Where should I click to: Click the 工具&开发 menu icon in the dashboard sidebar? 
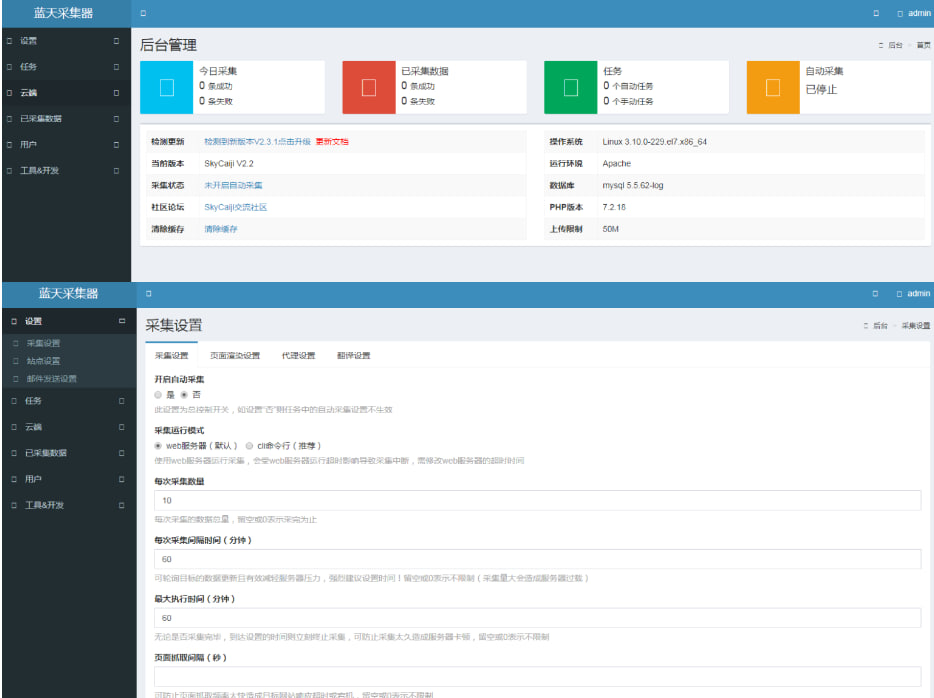(x=9, y=171)
